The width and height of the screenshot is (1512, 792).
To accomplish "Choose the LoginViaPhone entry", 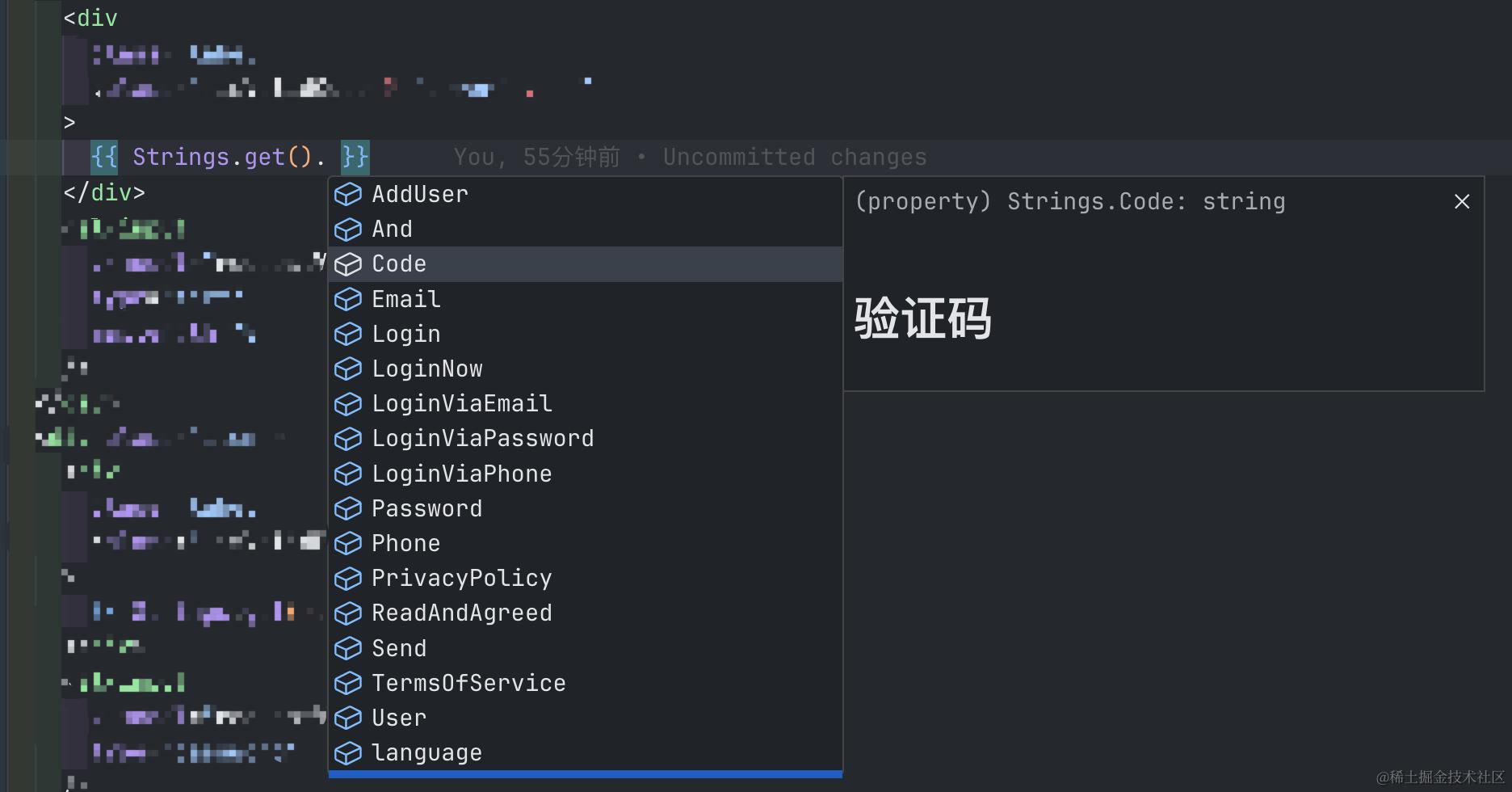I will click(x=461, y=474).
